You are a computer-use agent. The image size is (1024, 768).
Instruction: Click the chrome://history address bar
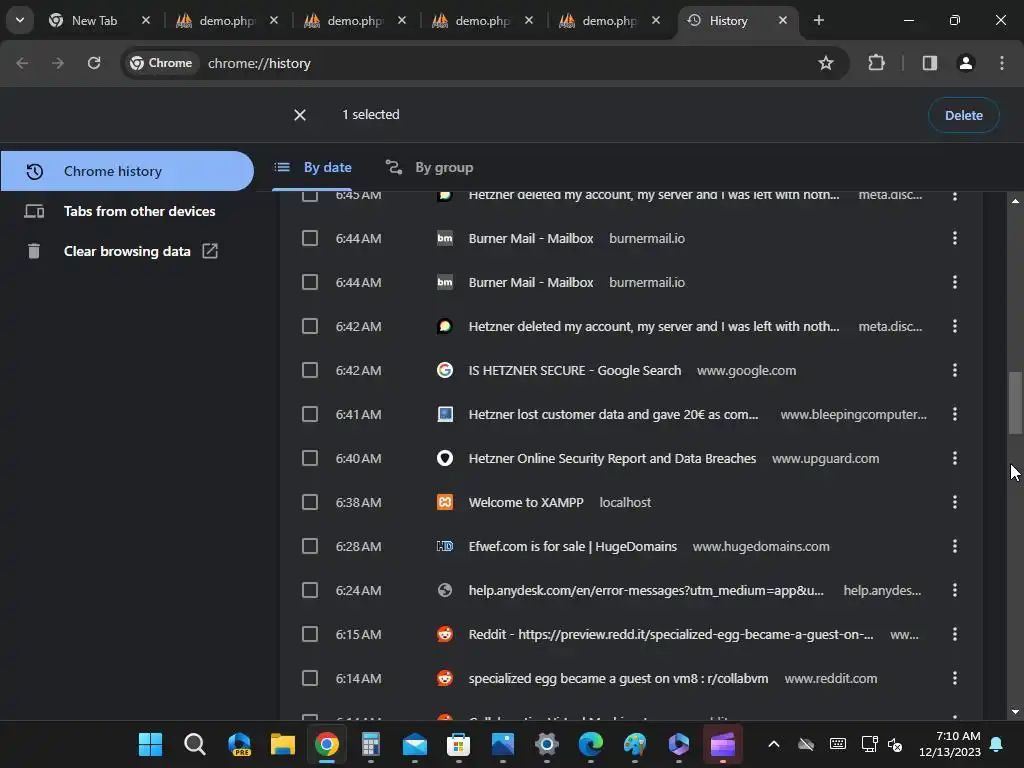point(483,63)
